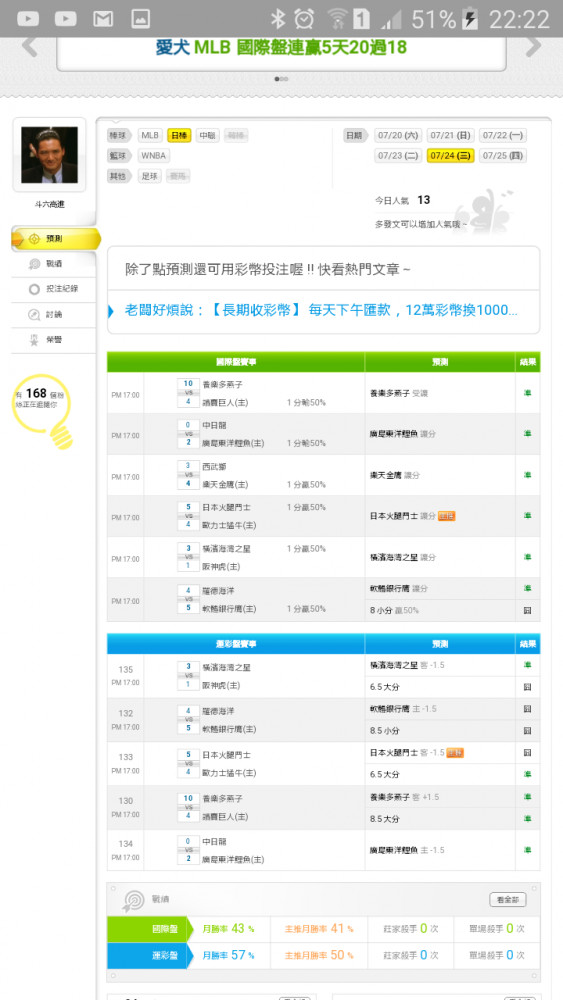
Task: Open the 投注紀錄 sidebar tab
Action: pos(54,289)
